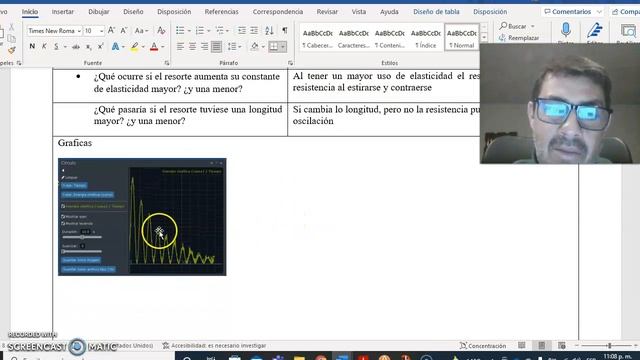Open the Fuente dialog launcher
Viewport: 640px width, 360px height.
[x=167, y=63]
